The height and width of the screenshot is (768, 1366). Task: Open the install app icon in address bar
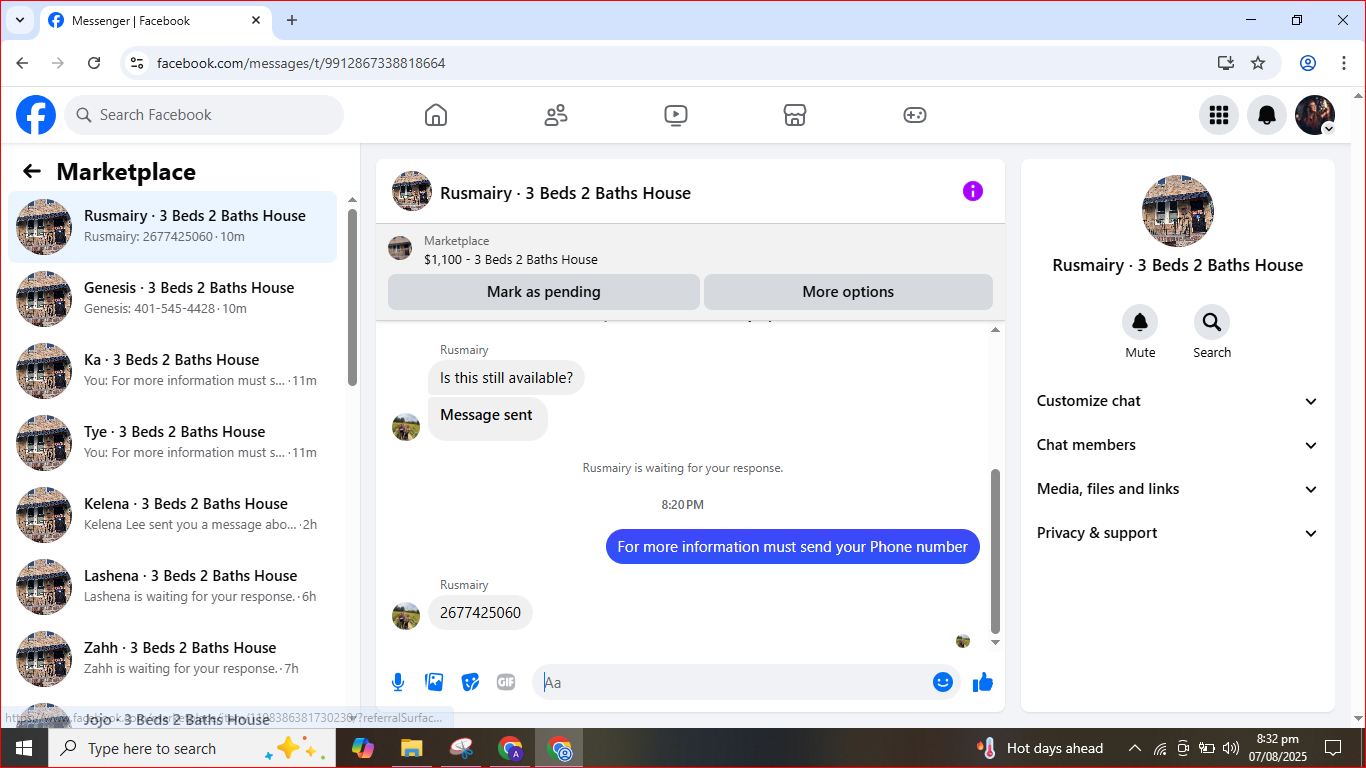1226,63
